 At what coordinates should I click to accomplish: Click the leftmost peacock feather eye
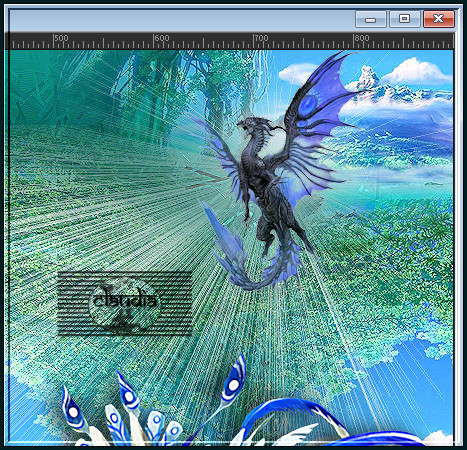[73, 412]
